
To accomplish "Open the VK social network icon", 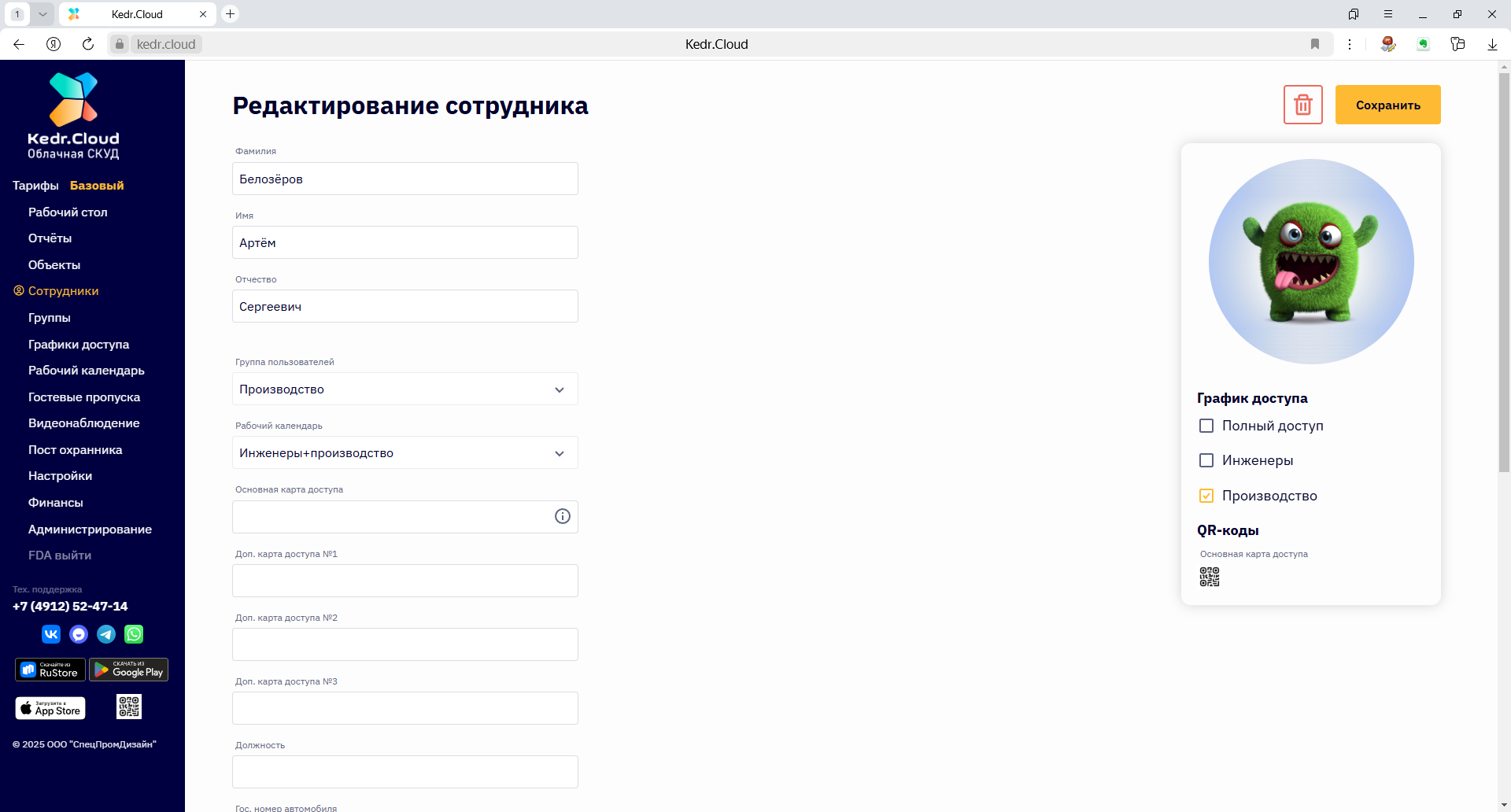I will click(x=51, y=634).
